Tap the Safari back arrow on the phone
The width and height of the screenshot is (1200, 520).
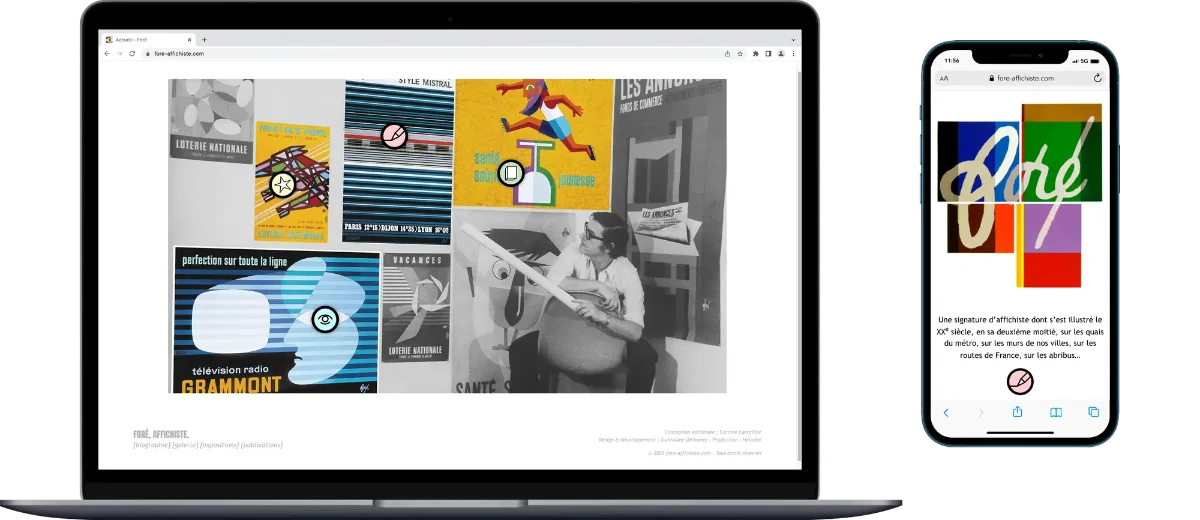pos(946,412)
